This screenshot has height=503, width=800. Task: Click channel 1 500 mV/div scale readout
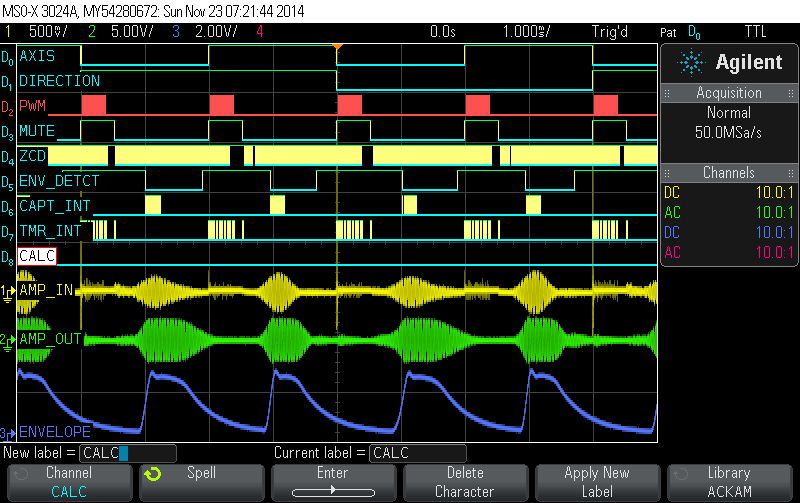point(48,32)
